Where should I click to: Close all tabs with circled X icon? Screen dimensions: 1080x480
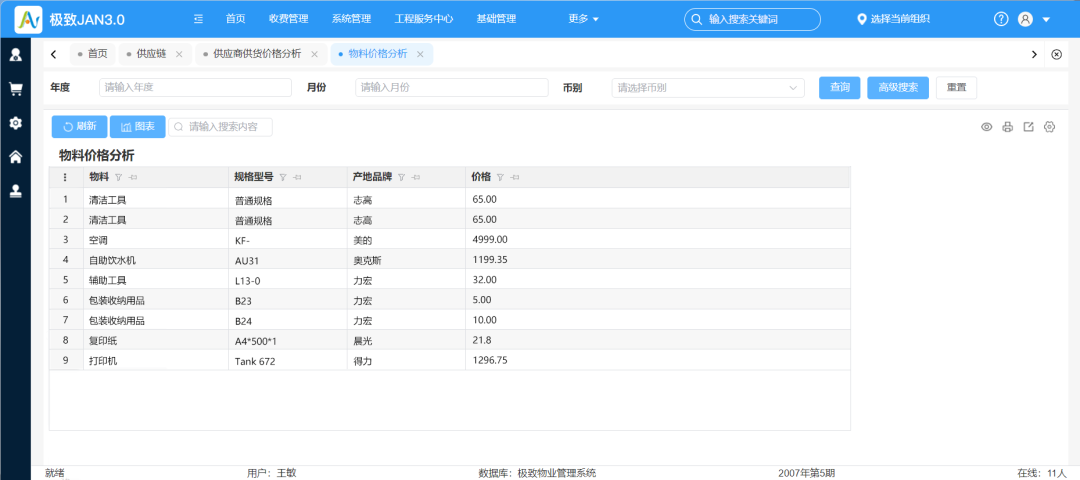coord(1057,54)
